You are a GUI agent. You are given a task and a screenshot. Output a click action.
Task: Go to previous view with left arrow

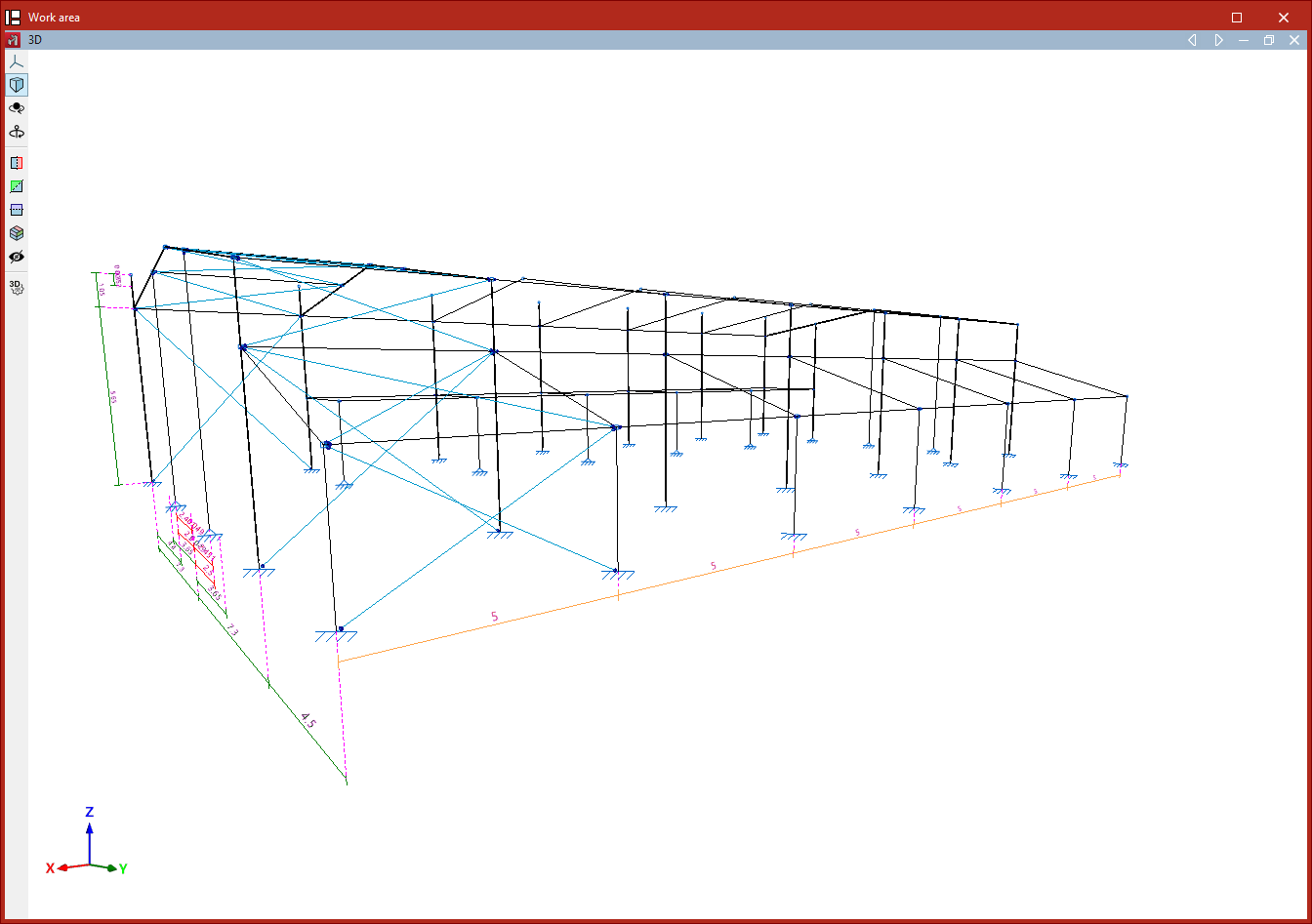point(1192,40)
